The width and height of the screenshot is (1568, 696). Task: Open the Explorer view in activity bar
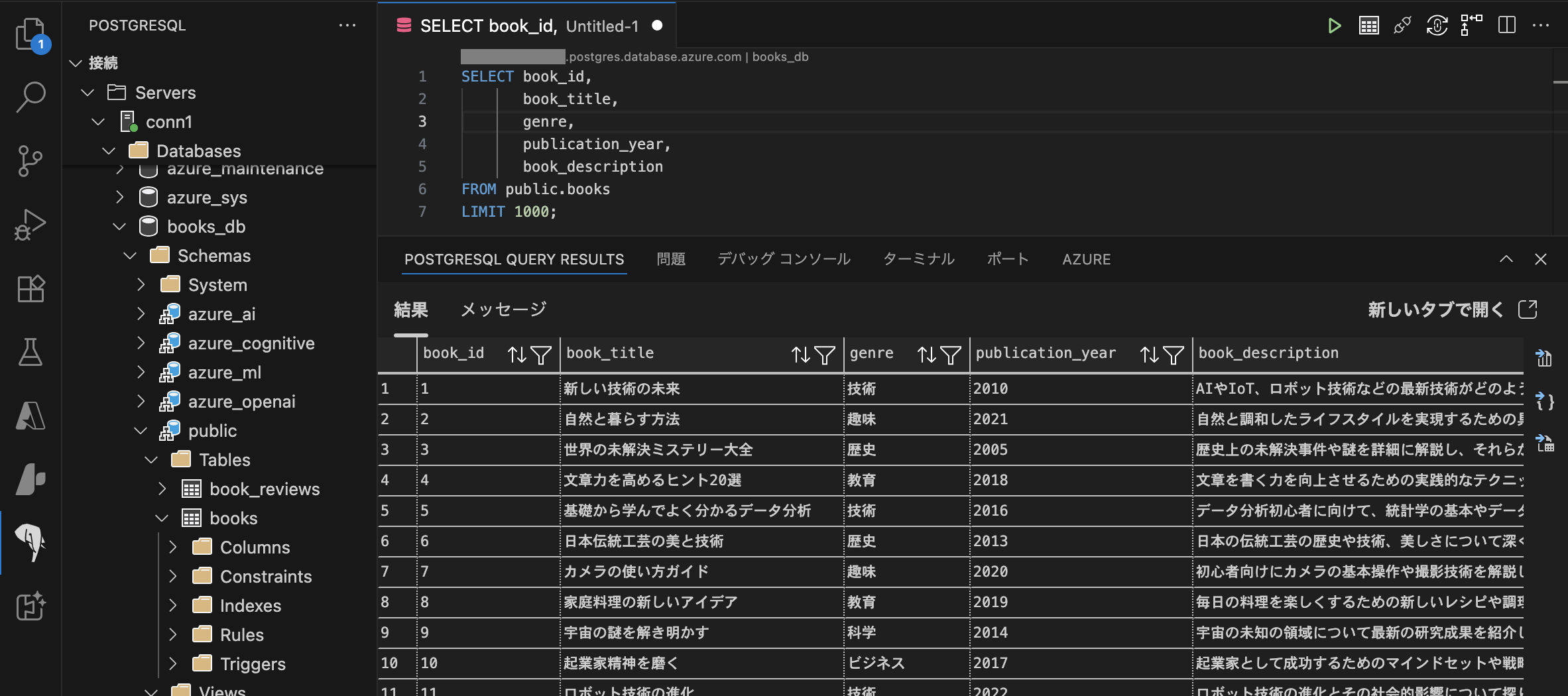(30, 34)
